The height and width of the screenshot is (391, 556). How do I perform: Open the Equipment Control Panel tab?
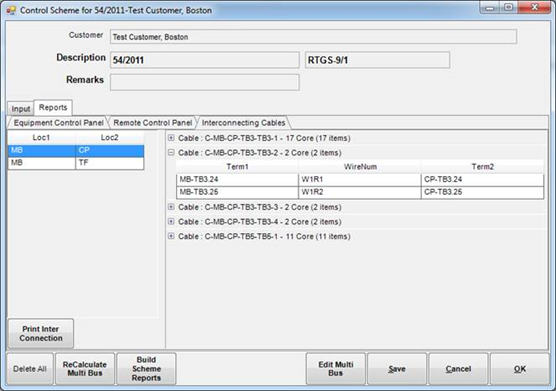[x=59, y=123]
